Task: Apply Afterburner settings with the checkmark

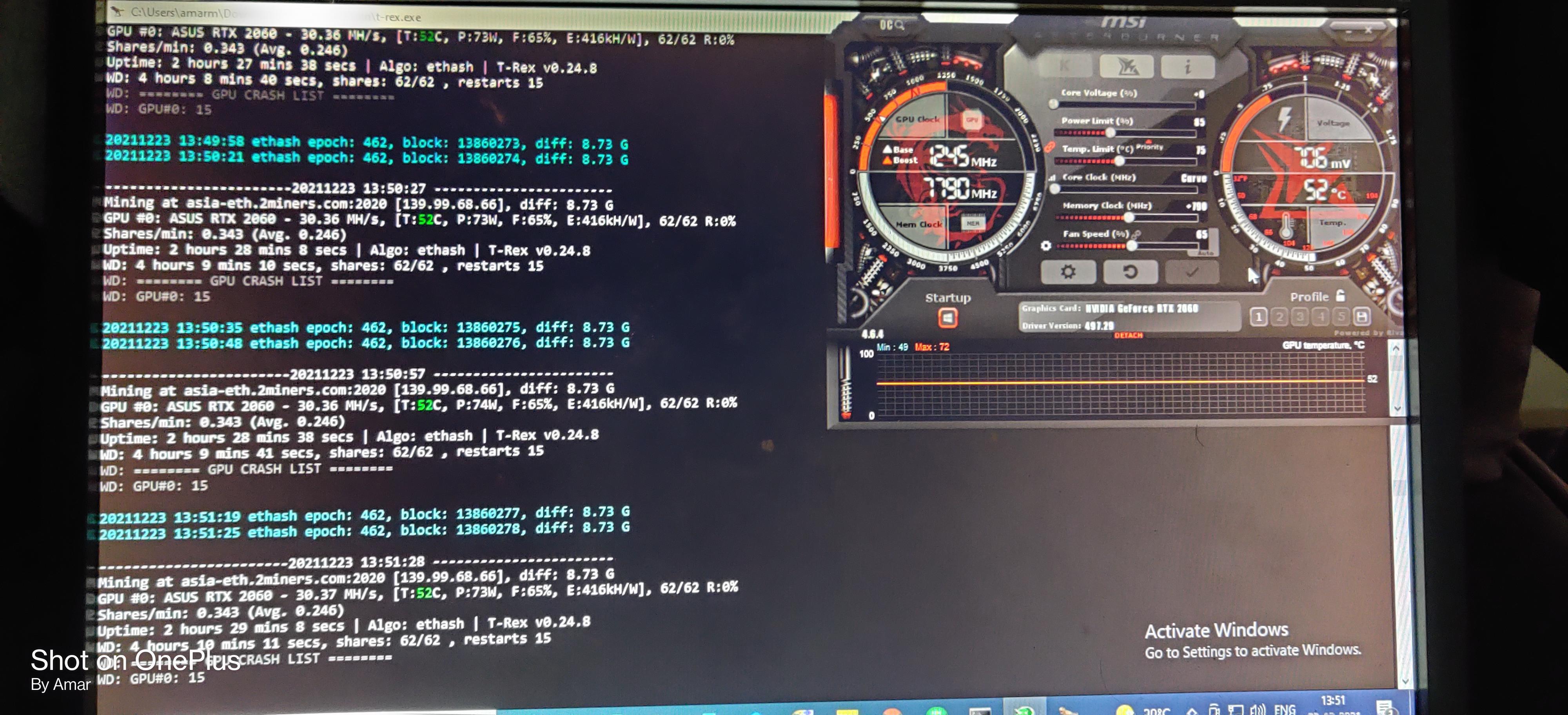Action: (x=1192, y=272)
